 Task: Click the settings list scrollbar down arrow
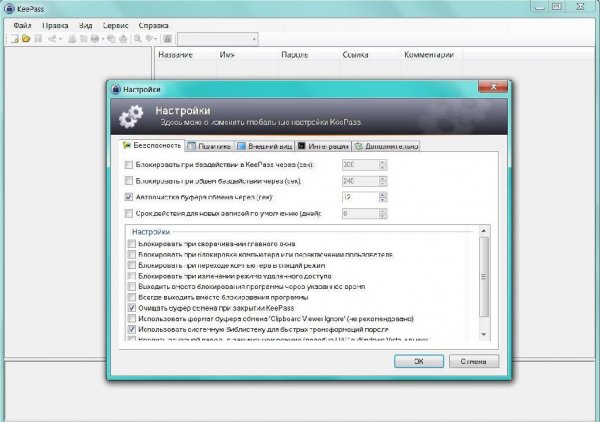coord(484,335)
